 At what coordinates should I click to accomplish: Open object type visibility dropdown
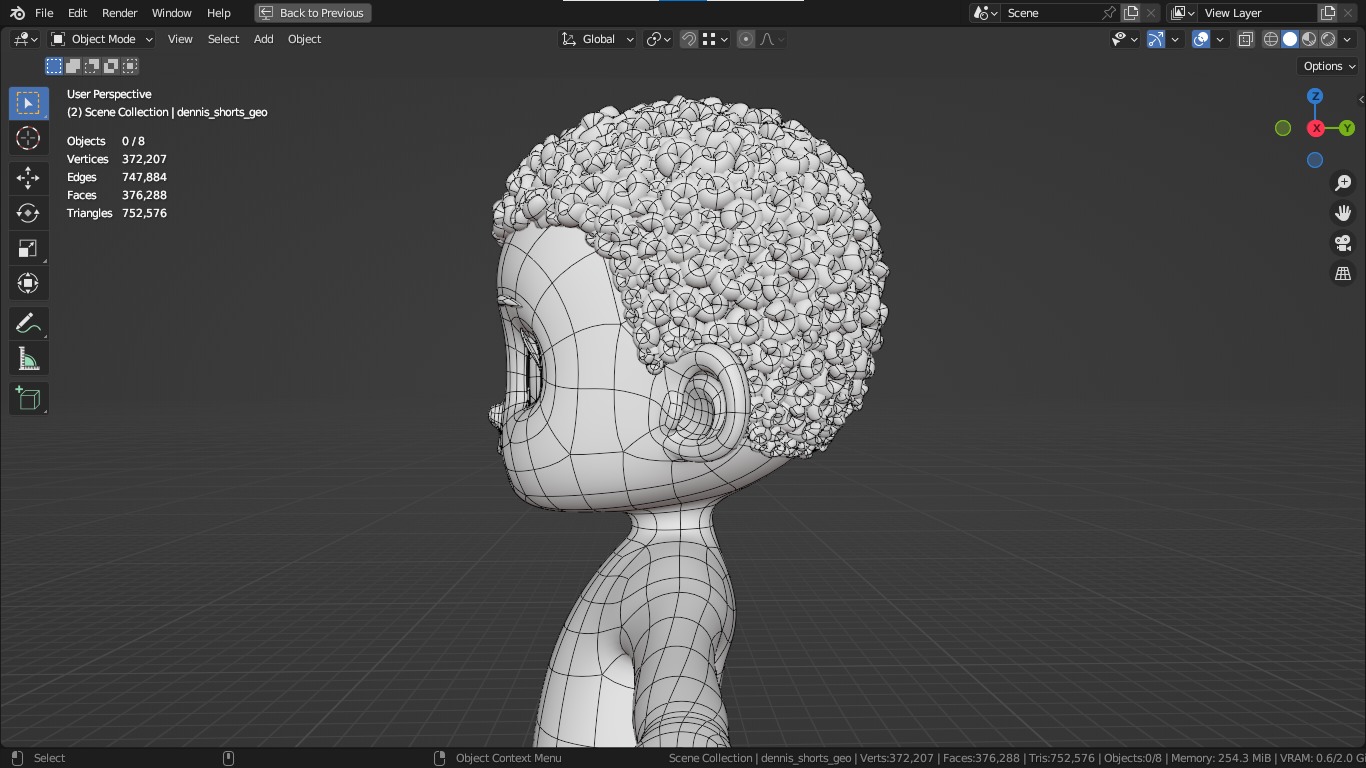click(1125, 39)
